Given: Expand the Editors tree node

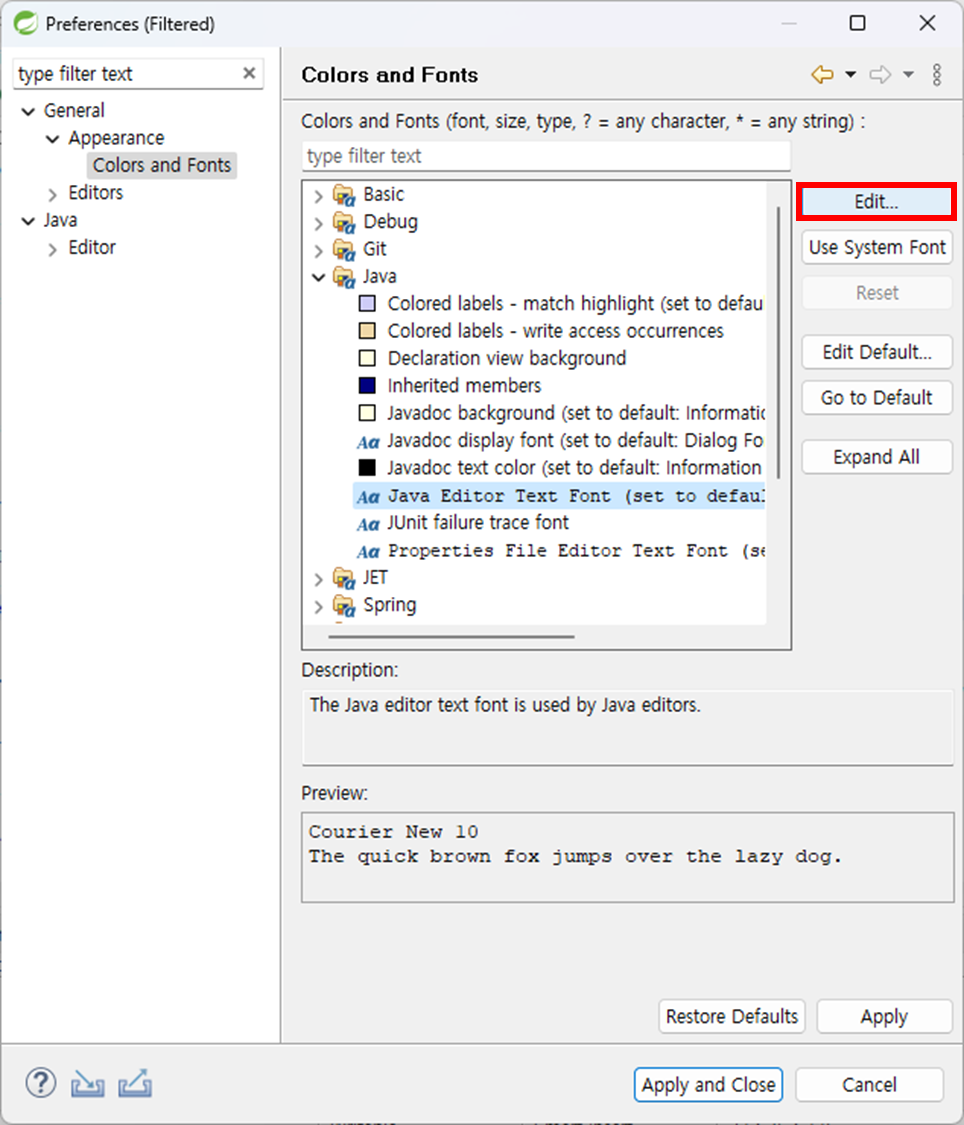Looking at the screenshot, I should pos(52,194).
